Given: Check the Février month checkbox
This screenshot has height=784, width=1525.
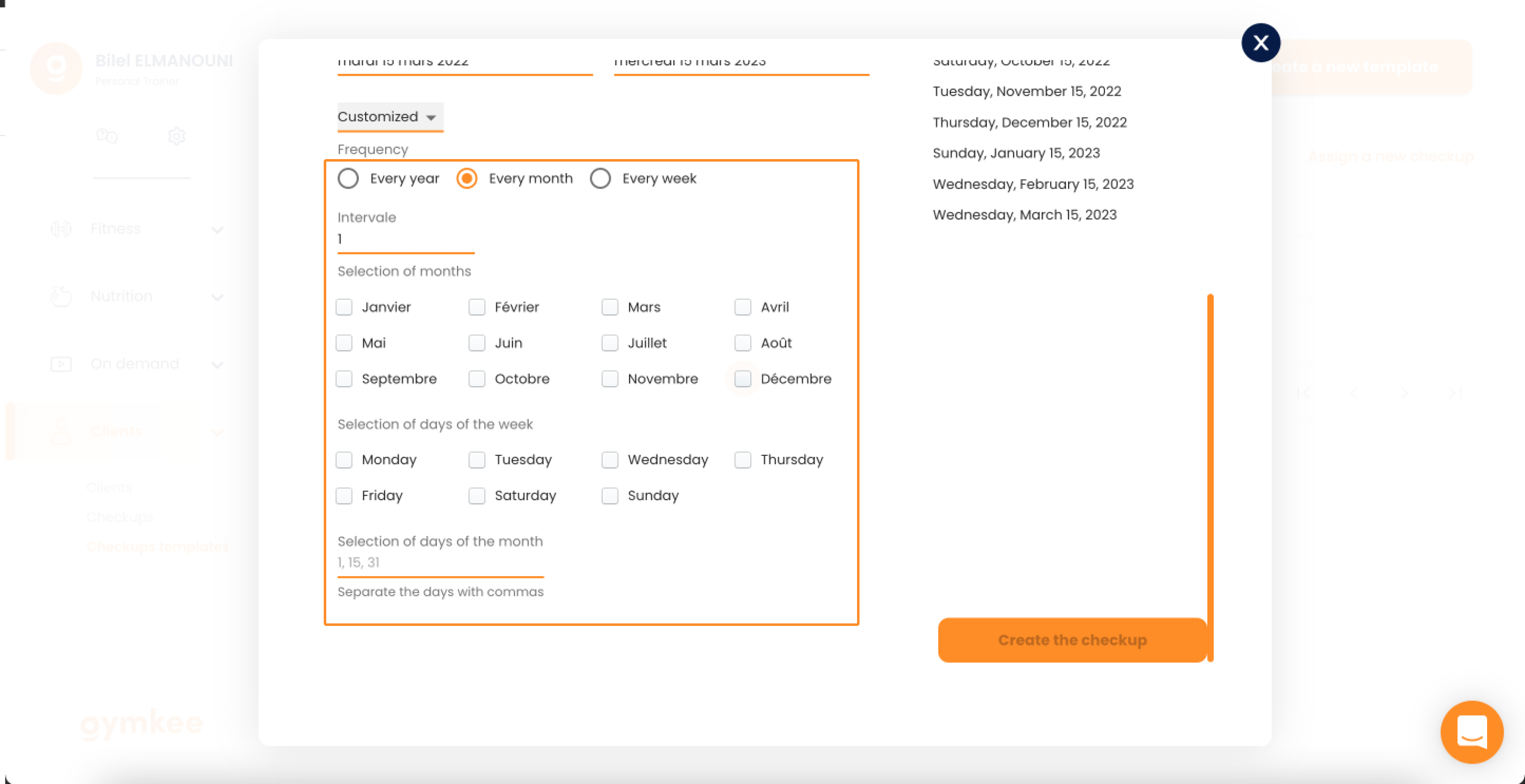Looking at the screenshot, I should coord(477,307).
